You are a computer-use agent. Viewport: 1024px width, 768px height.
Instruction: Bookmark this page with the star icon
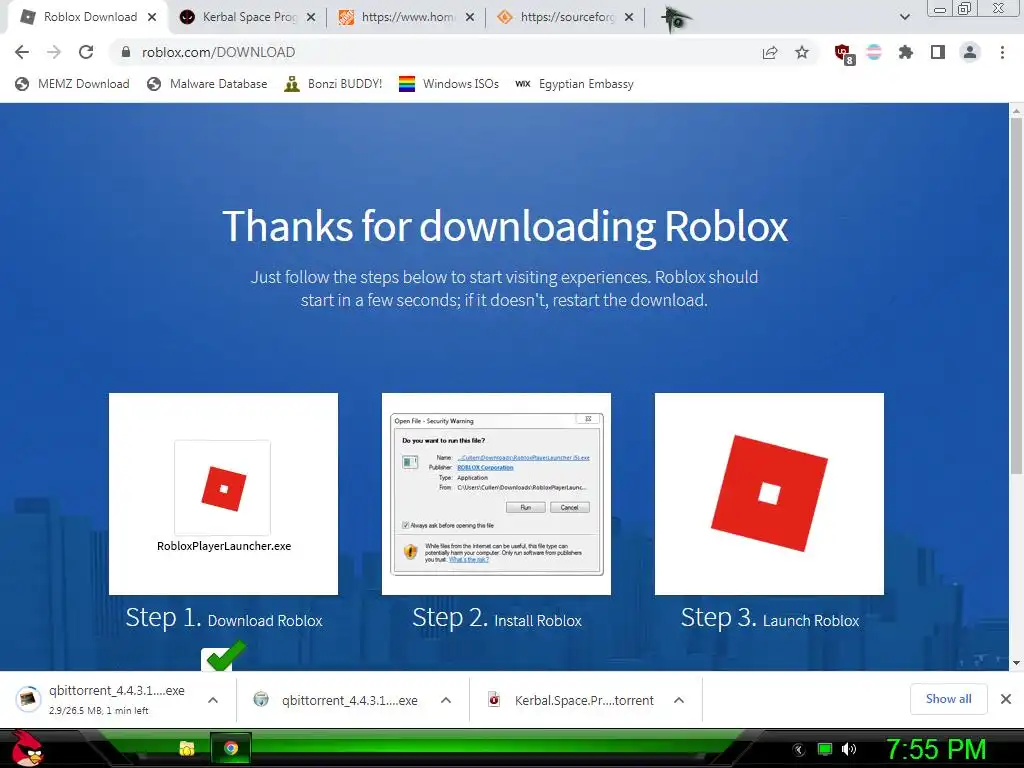802,52
